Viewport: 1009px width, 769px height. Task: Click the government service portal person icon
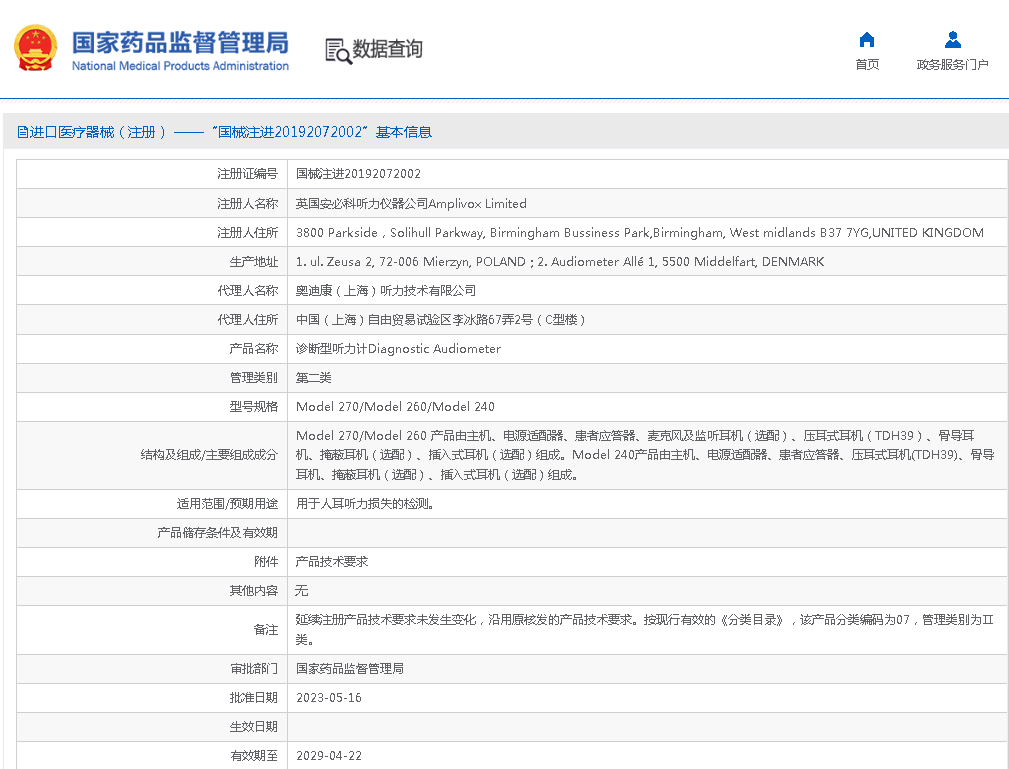click(952, 40)
